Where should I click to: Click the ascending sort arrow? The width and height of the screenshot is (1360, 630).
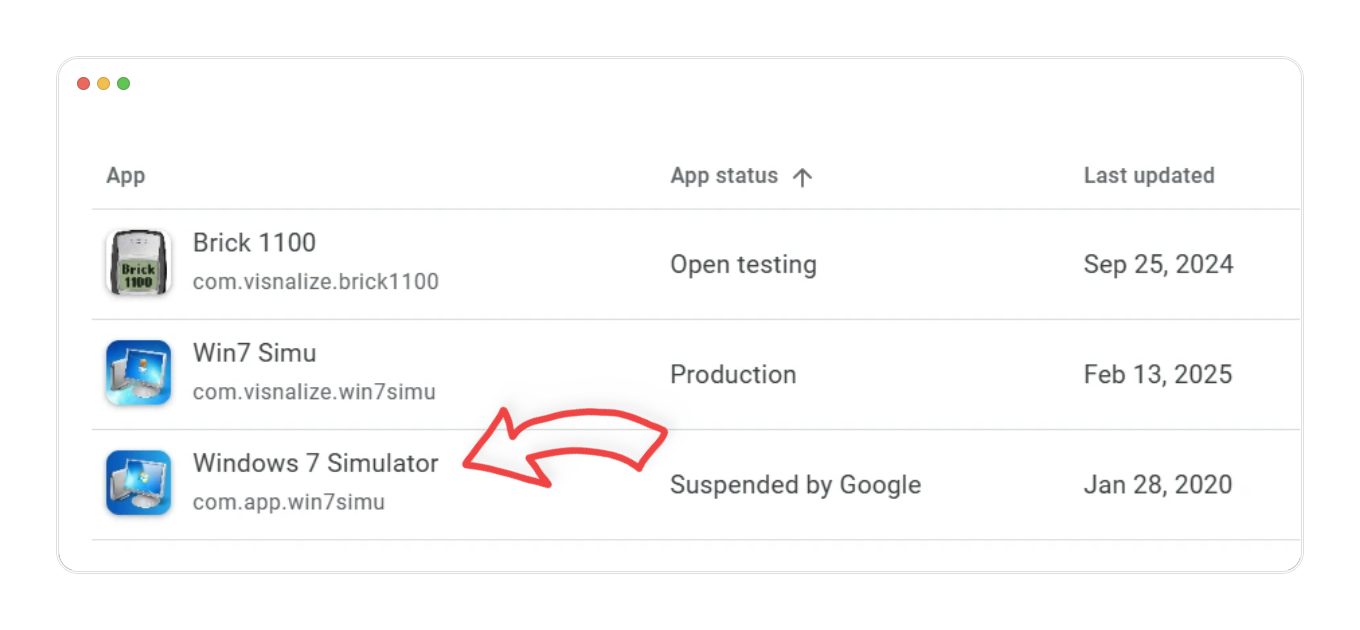tap(803, 176)
